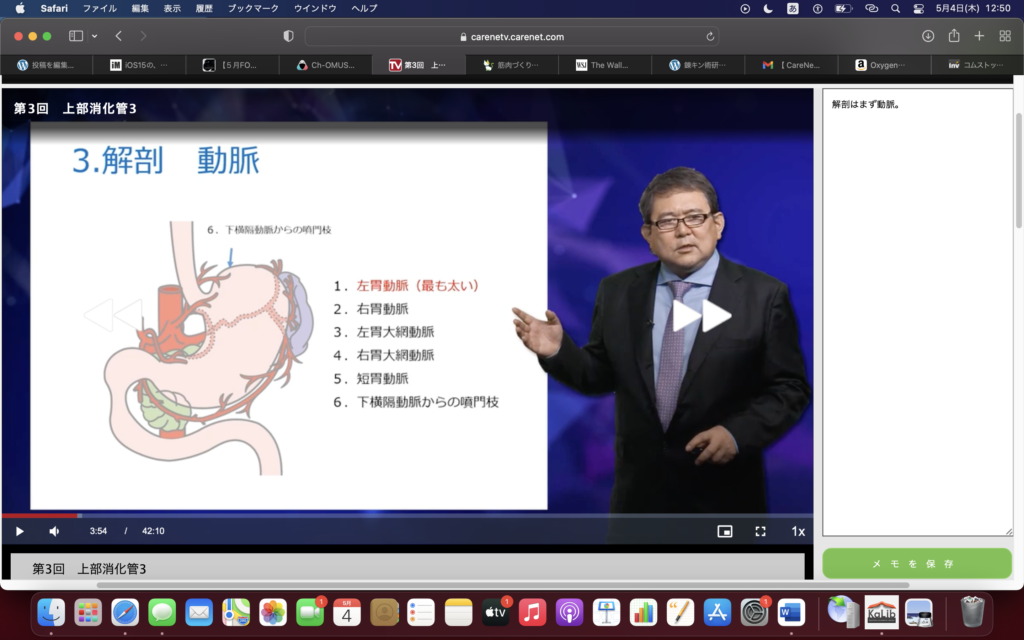Click into the memo text area
Viewport: 1024px width, 640px height.
click(916, 310)
